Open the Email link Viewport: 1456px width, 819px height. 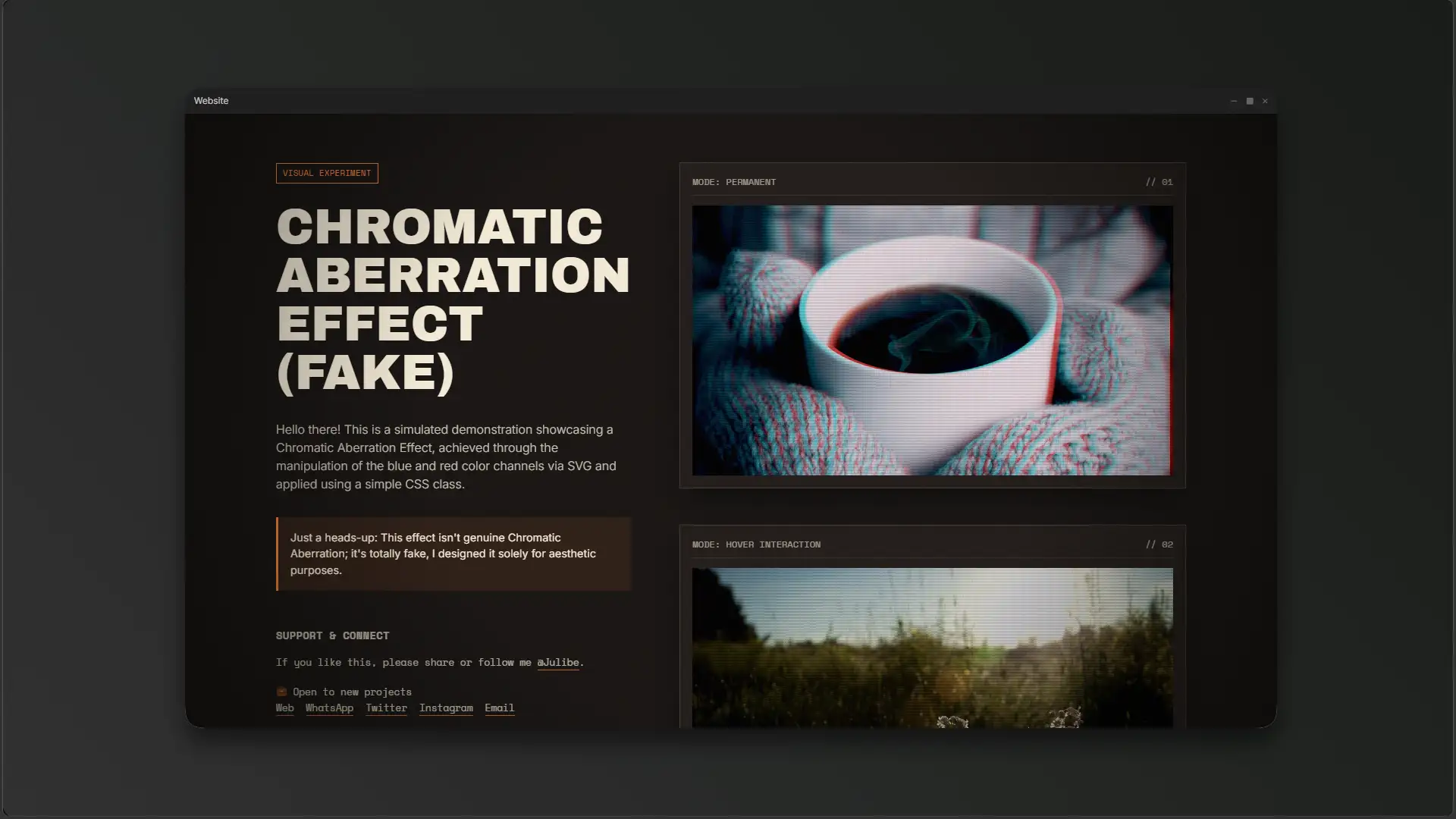(x=499, y=708)
